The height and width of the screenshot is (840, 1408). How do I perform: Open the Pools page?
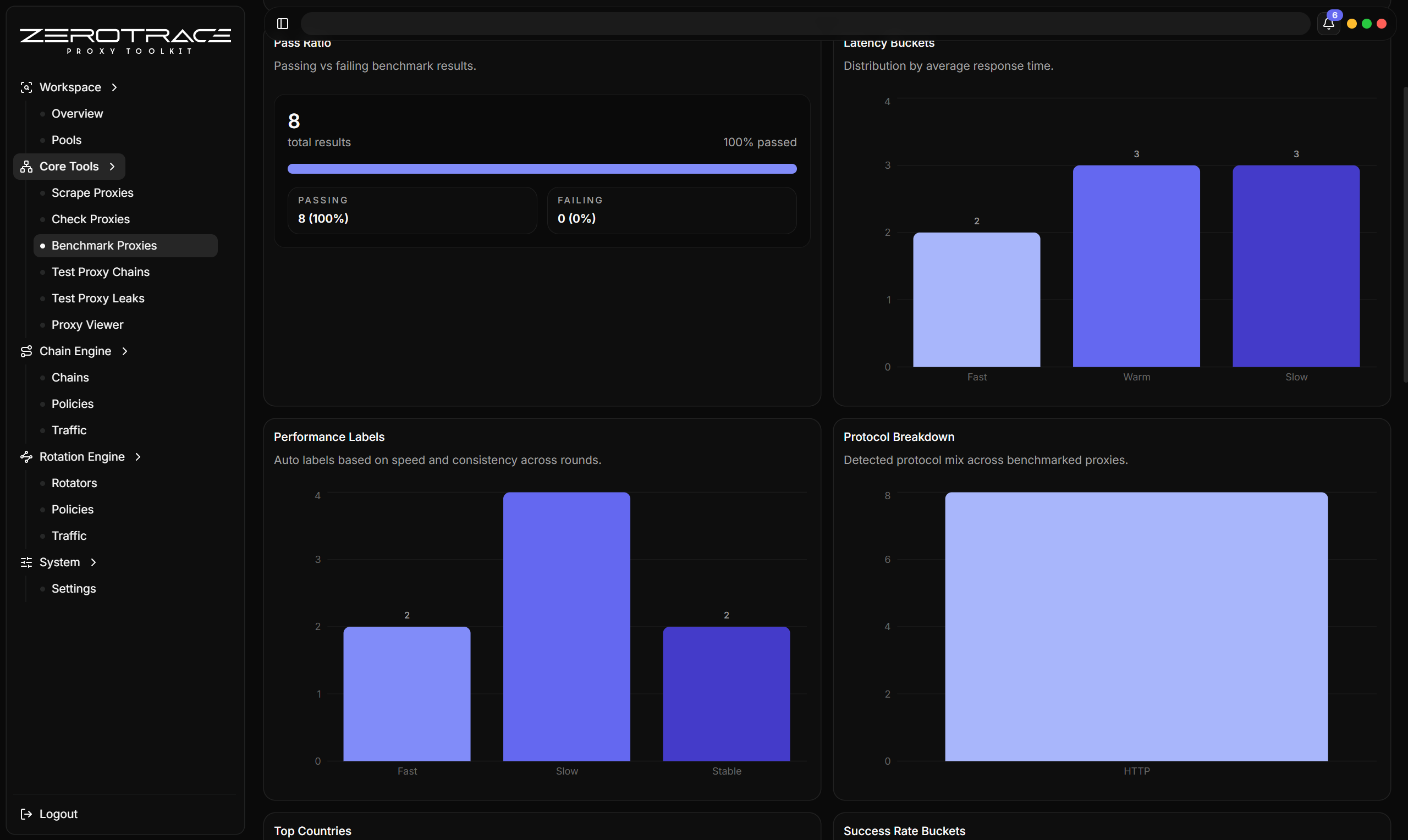66,140
